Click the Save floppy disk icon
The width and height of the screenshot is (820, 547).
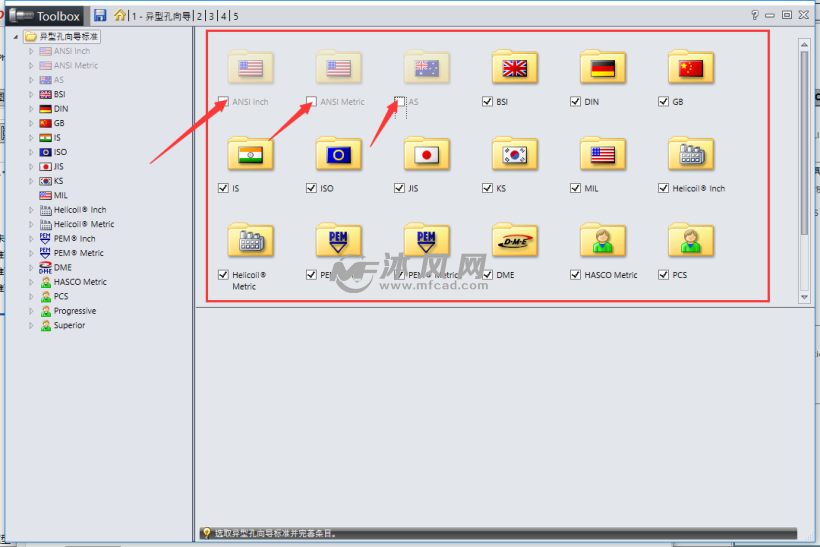[100, 15]
